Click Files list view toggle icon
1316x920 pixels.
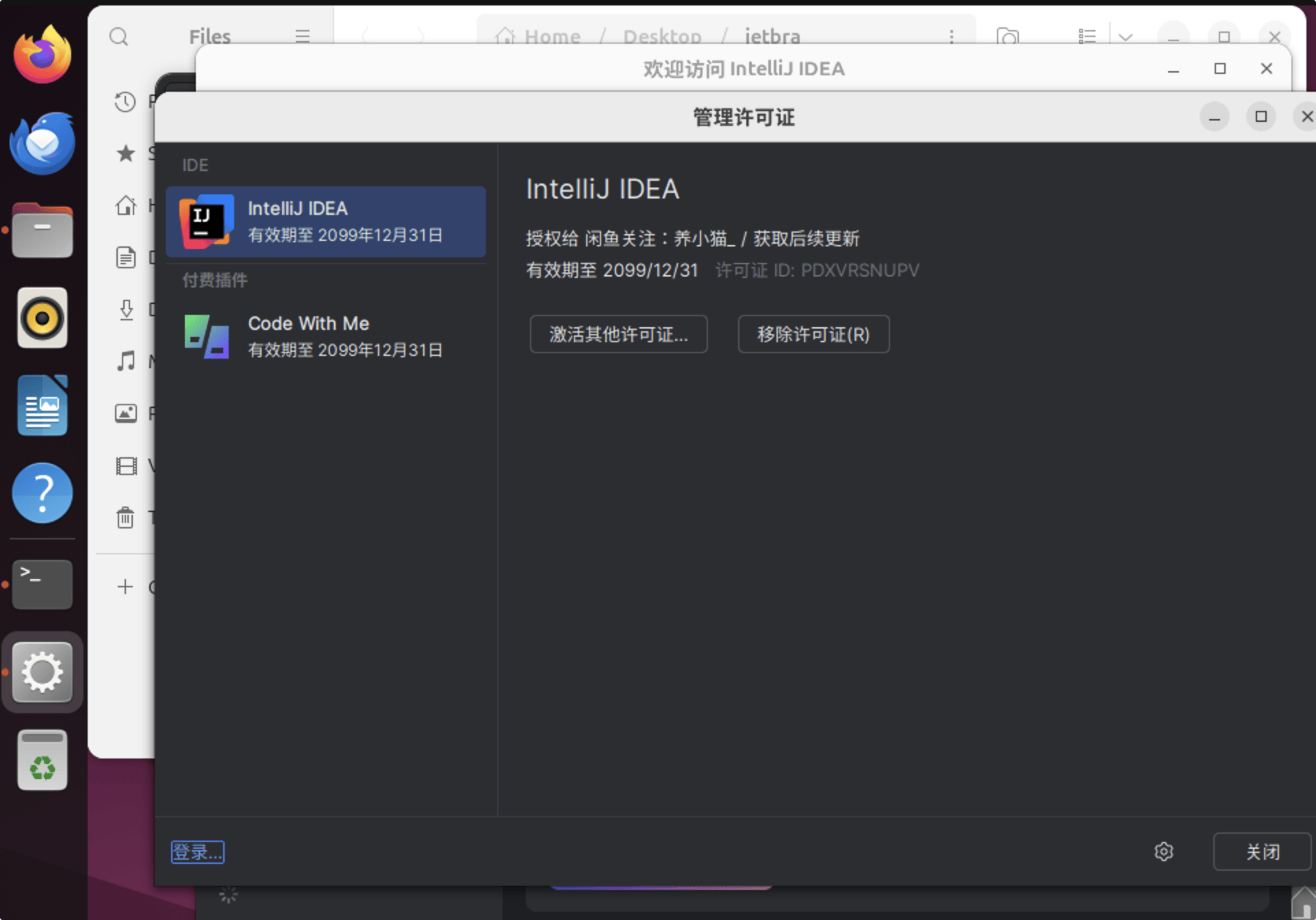[1087, 36]
